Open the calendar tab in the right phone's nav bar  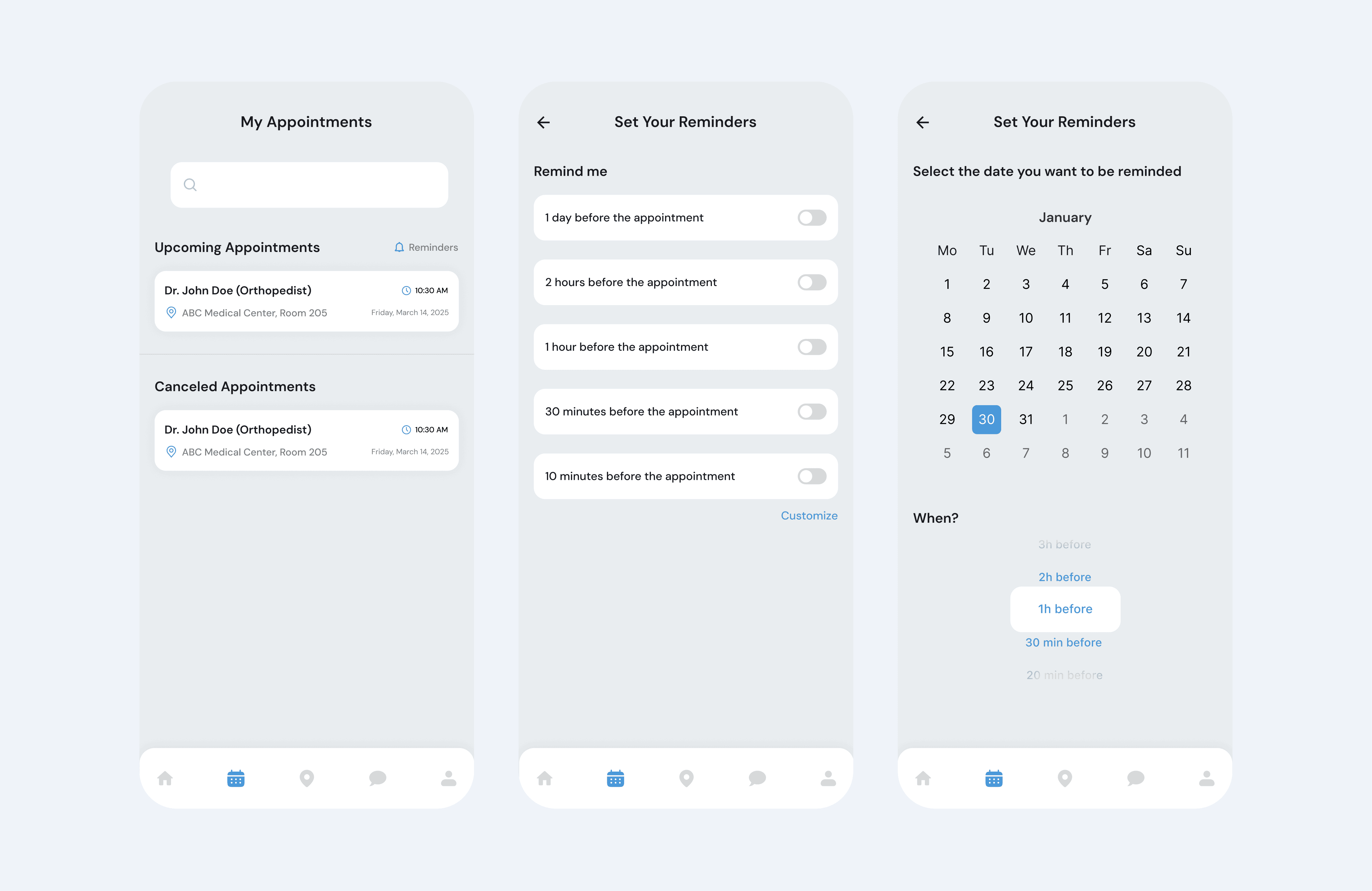point(994,779)
